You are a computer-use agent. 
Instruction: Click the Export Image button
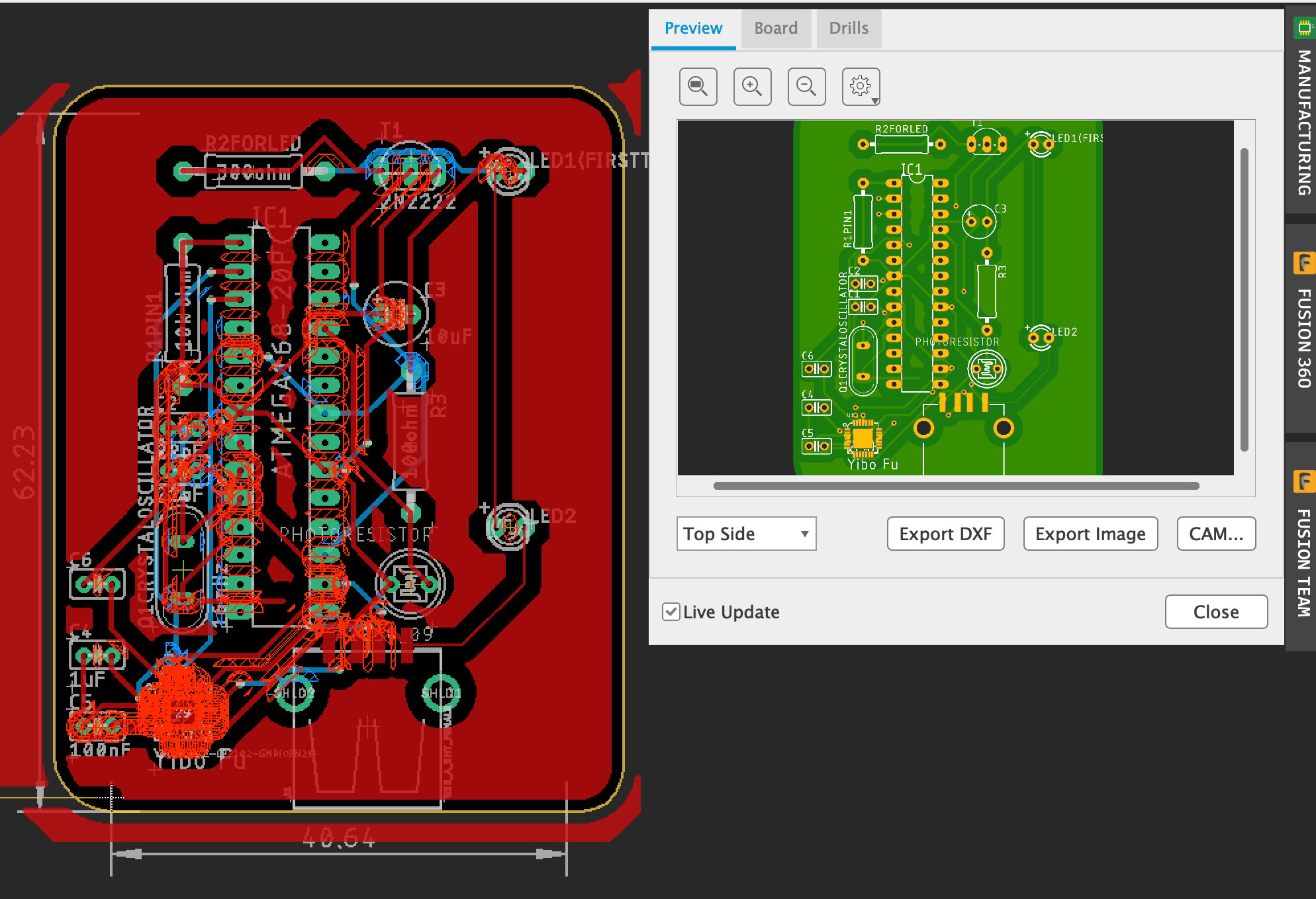(x=1090, y=534)
